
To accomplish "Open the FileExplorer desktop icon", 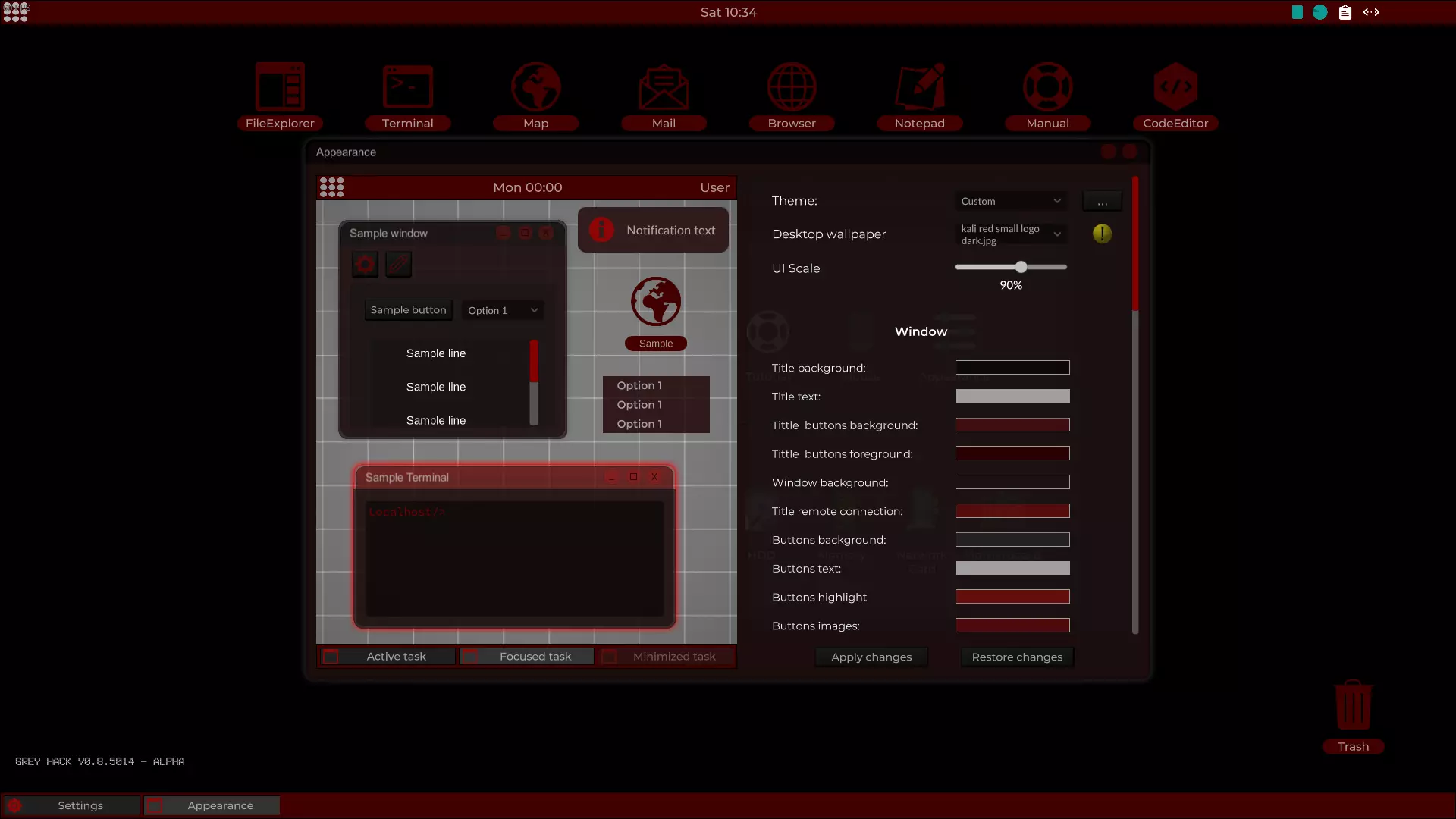I will pyautogui.click(x=280, y=88).
